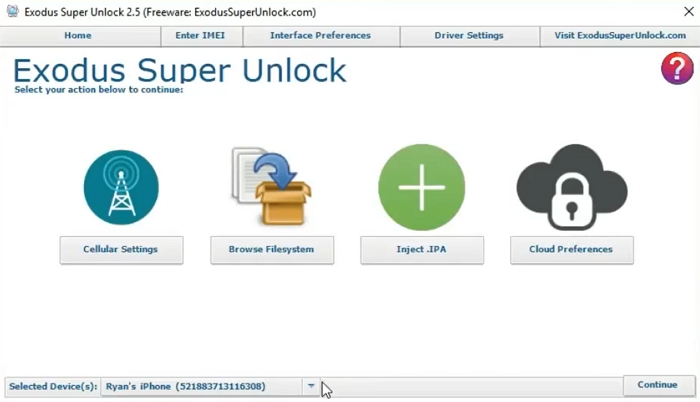Select Ryan's iPhone device field
The height and width of the screenshot is (402, 700).
201,387
